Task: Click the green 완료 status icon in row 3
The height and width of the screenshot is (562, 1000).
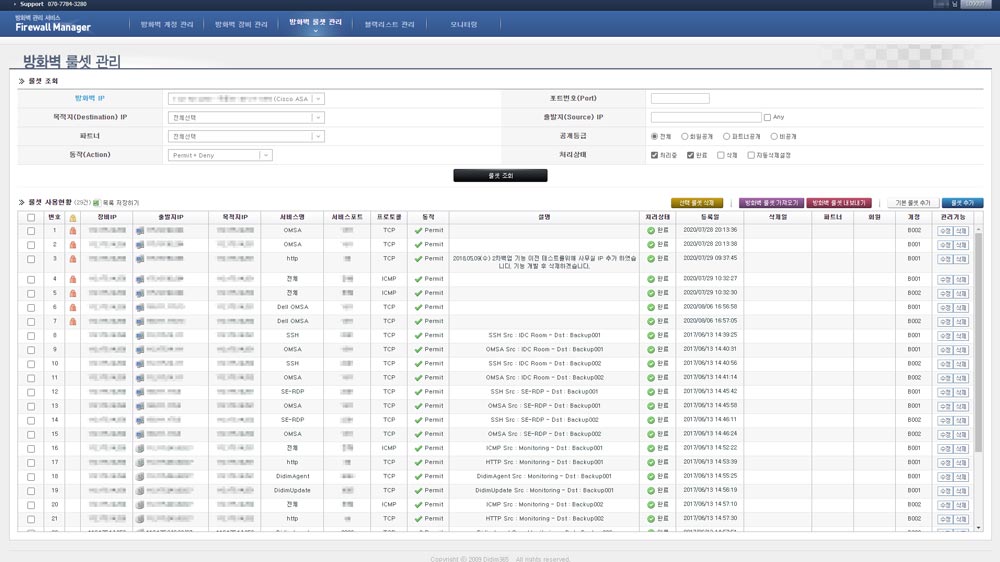Action: [651, 259]
